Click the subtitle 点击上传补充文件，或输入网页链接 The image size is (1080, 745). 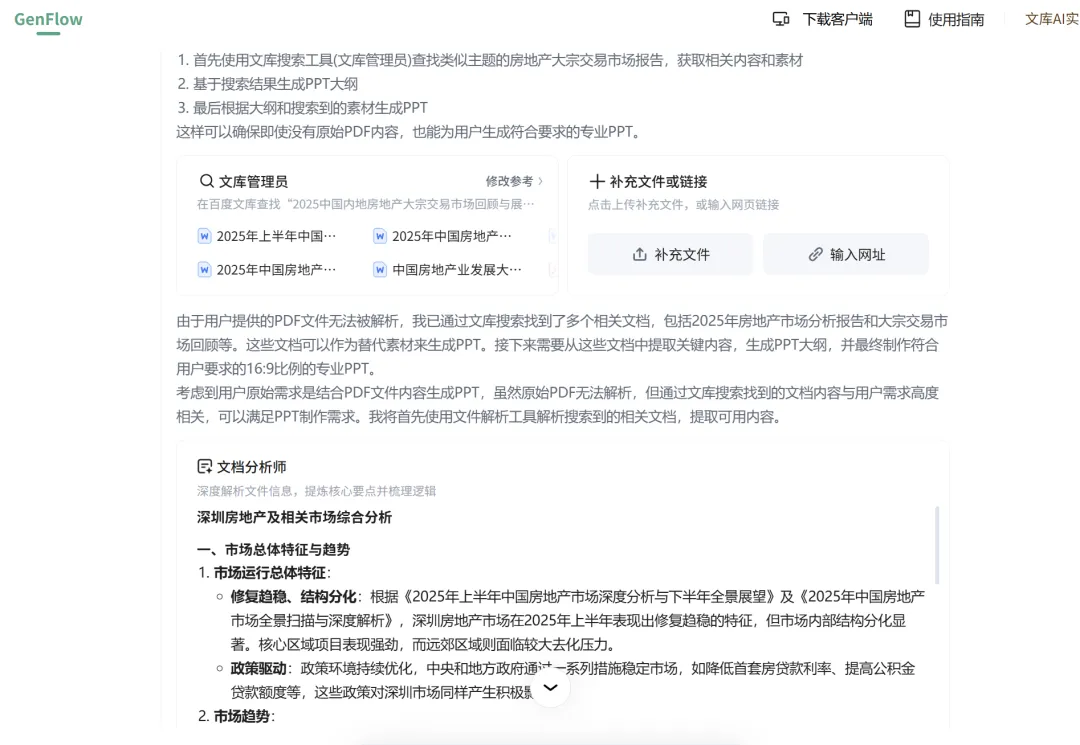tap(684, 204)
